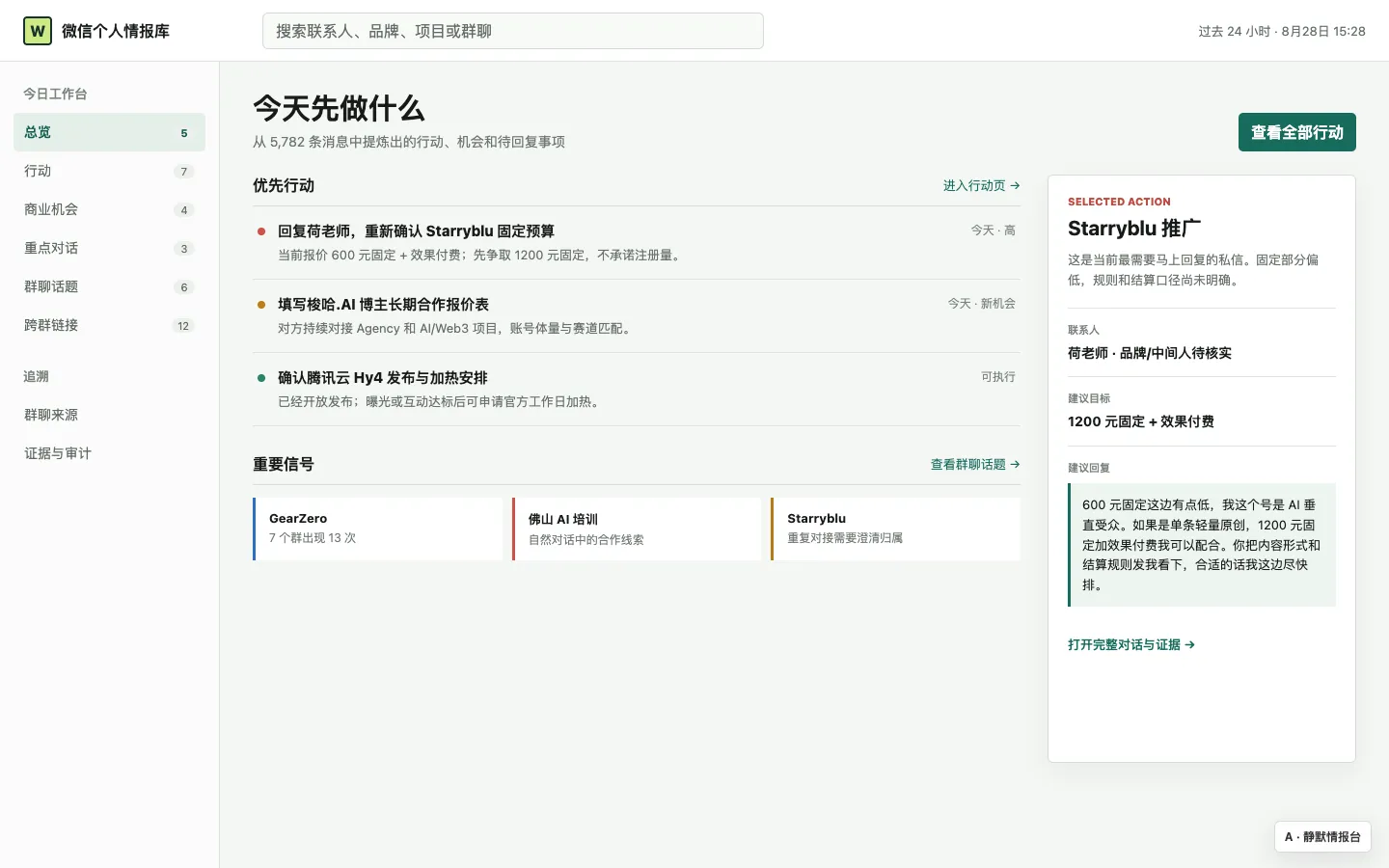The width and height of the screenshot is (1389, 868).
Task: Click the 1200 元固定 + 效果付费 target
Action: coord(1141,421)
